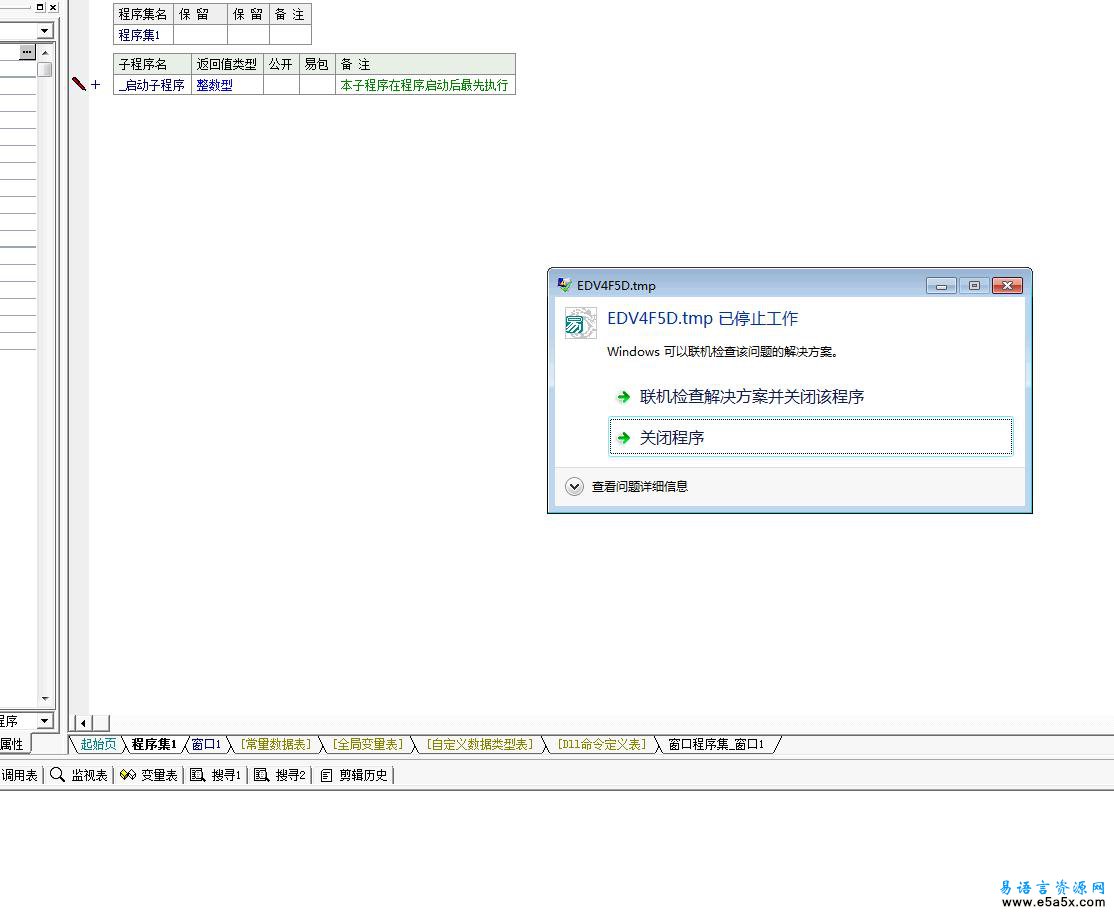The height and width of the screenshot is (915, 1114).
Task: Expand 查看问题详细信息 chevron
Action: 574,487
